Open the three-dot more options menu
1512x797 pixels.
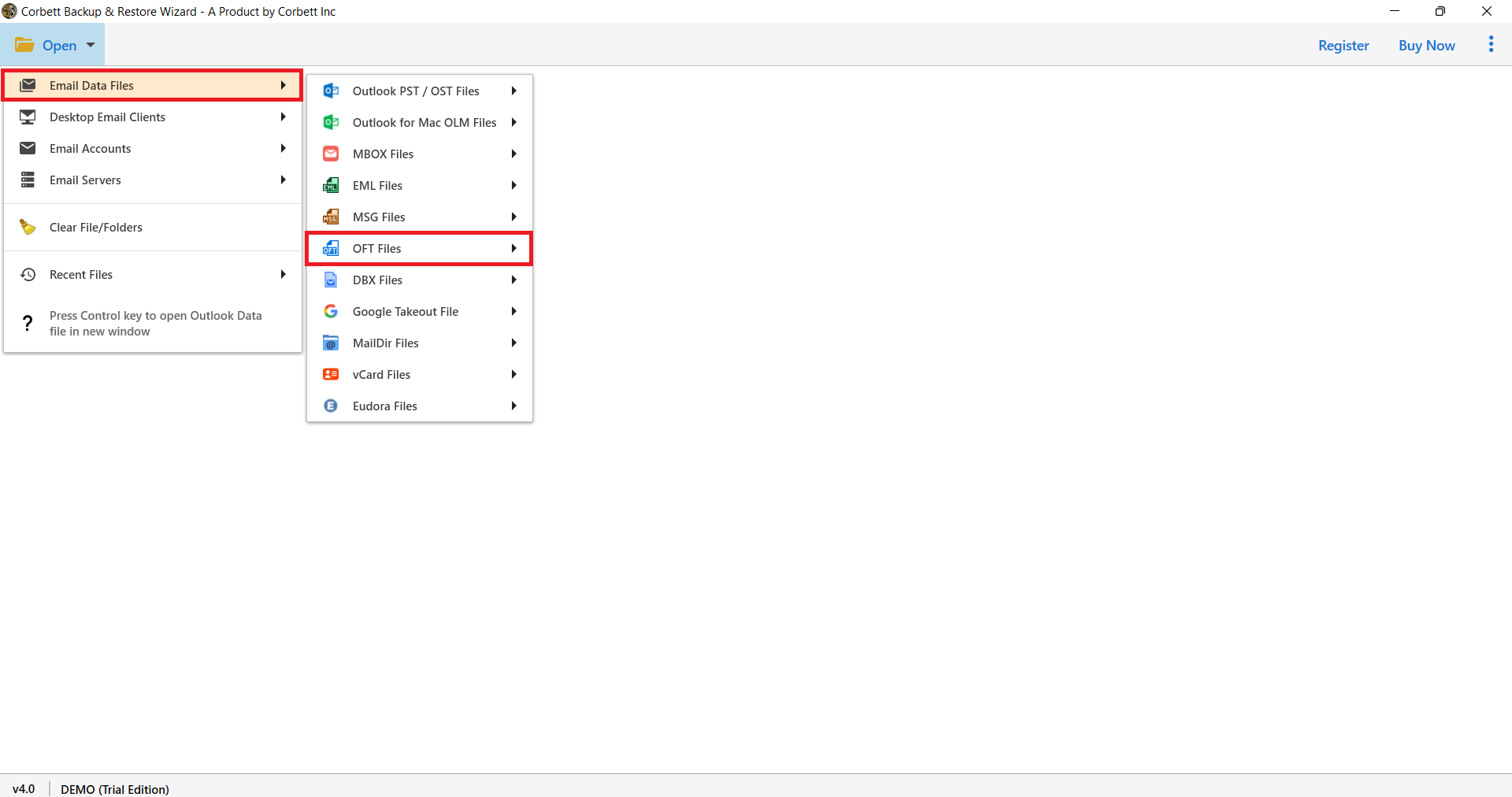click(1491, 44)
